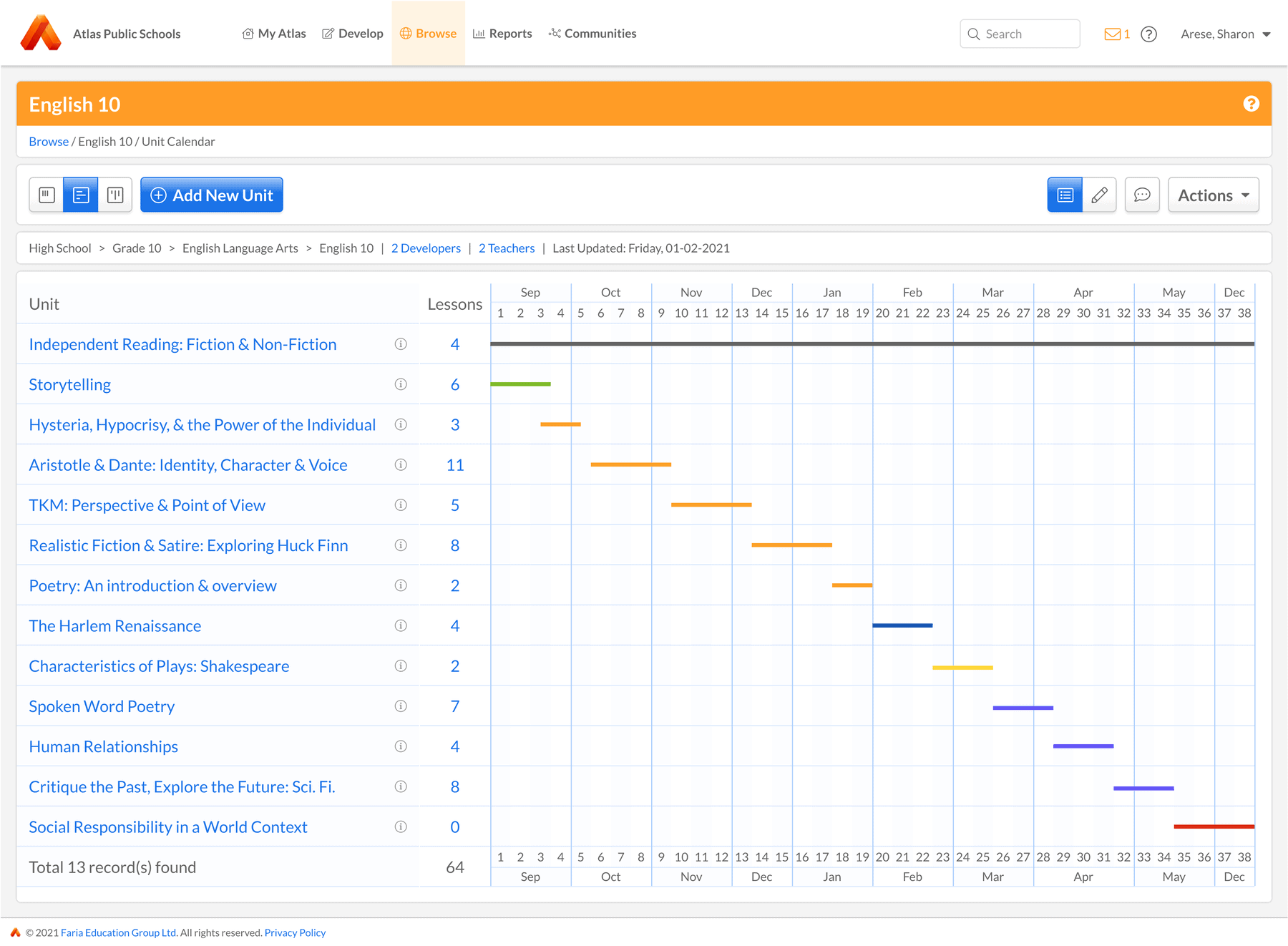The width and height of the screenshot is (1288, 946).
Task: Click the gray Independent Reading timeline bar
Action: pos(872,344)
